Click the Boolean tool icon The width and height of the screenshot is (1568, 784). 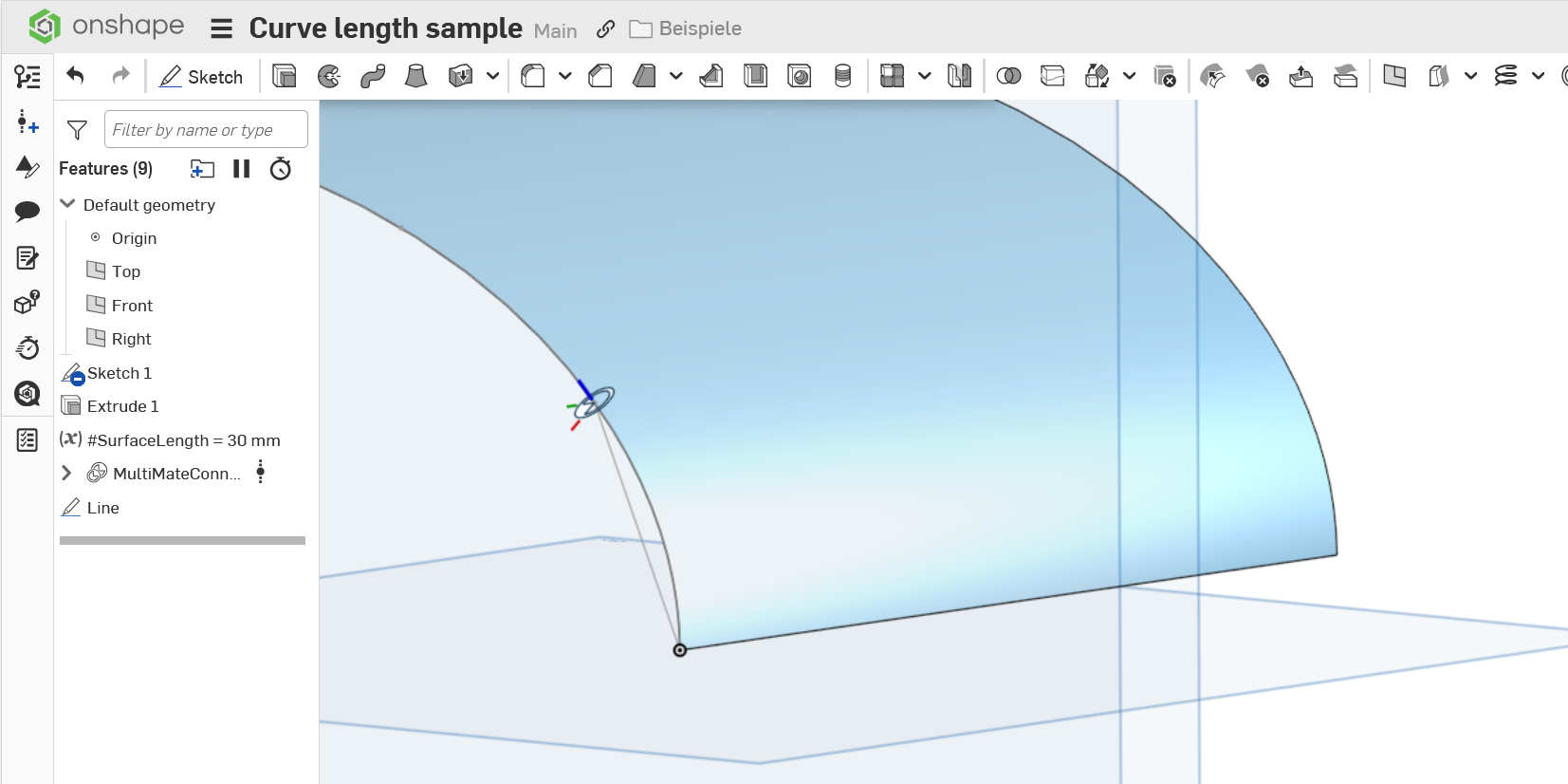1008,76
